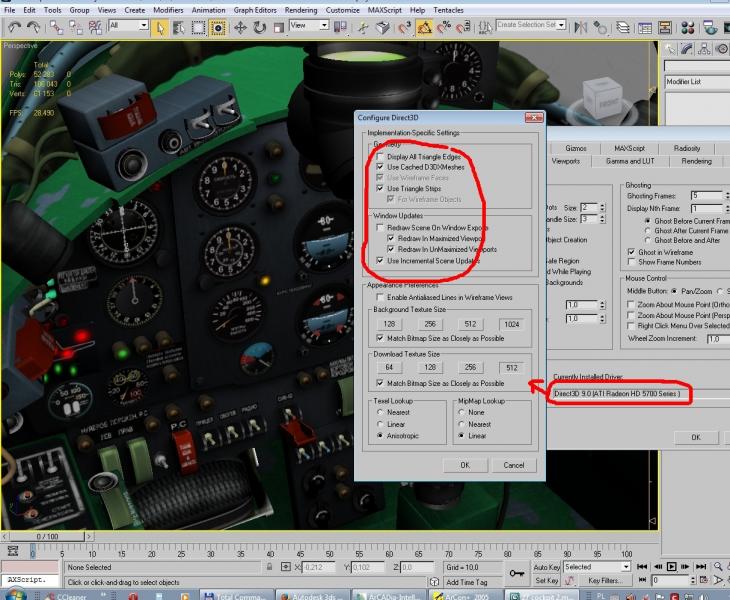
Task: Open the Mirror tool
Action: pyautogui.click(x=581, y=28)
